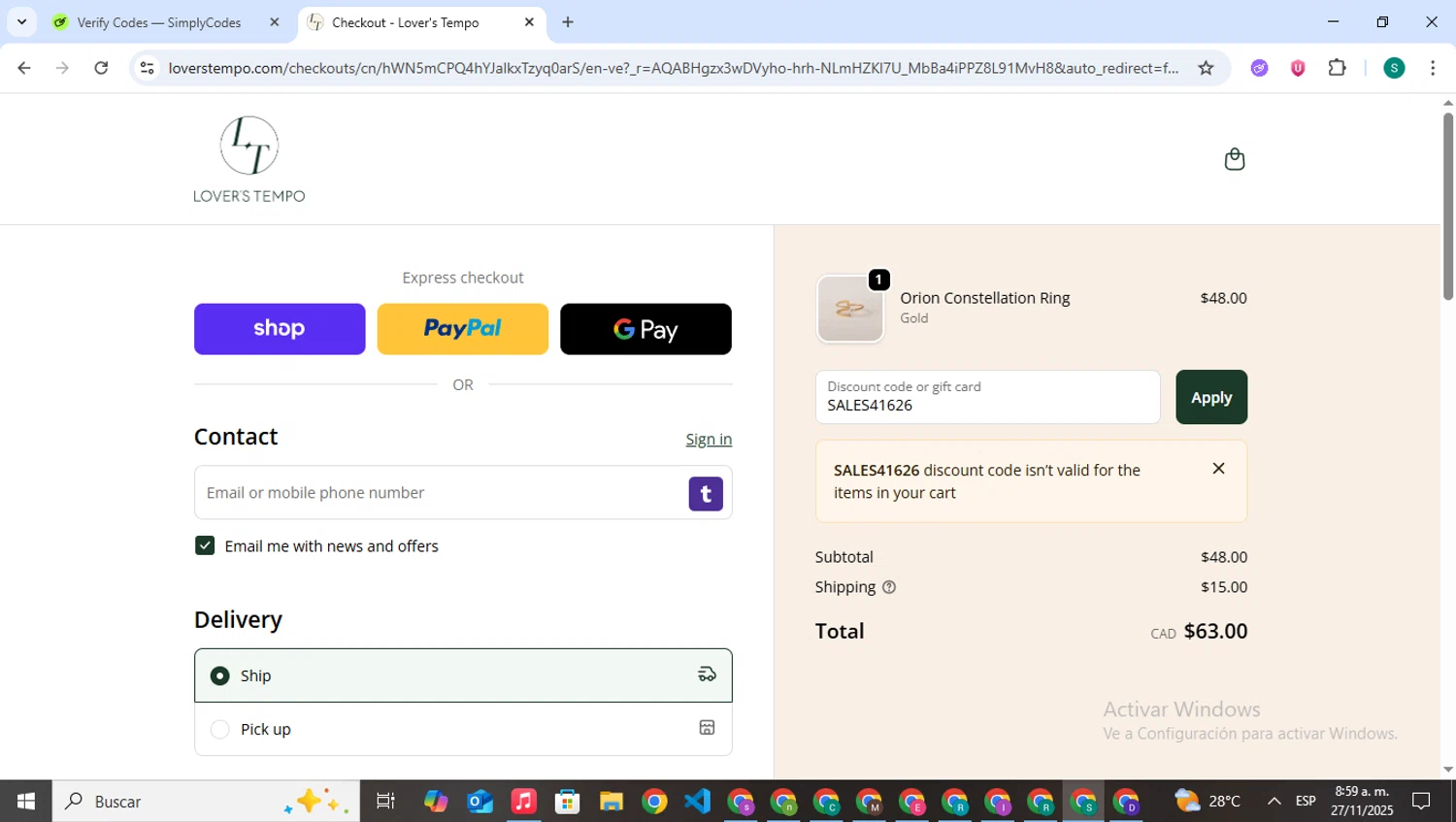Open the Music app on taskbar
1456x822 pixels.
523,802
